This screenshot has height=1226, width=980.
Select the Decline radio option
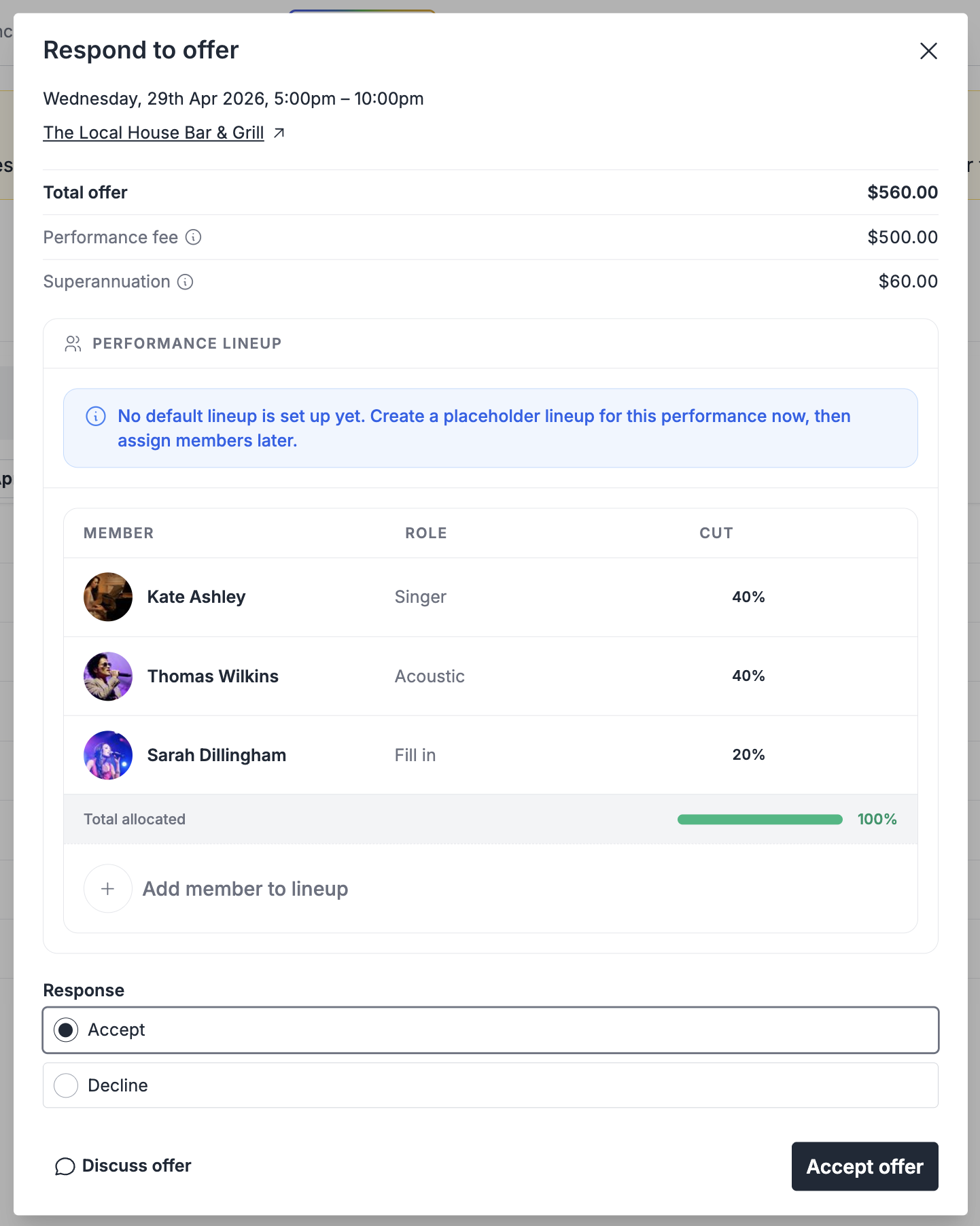click(x=66, y=1085)
